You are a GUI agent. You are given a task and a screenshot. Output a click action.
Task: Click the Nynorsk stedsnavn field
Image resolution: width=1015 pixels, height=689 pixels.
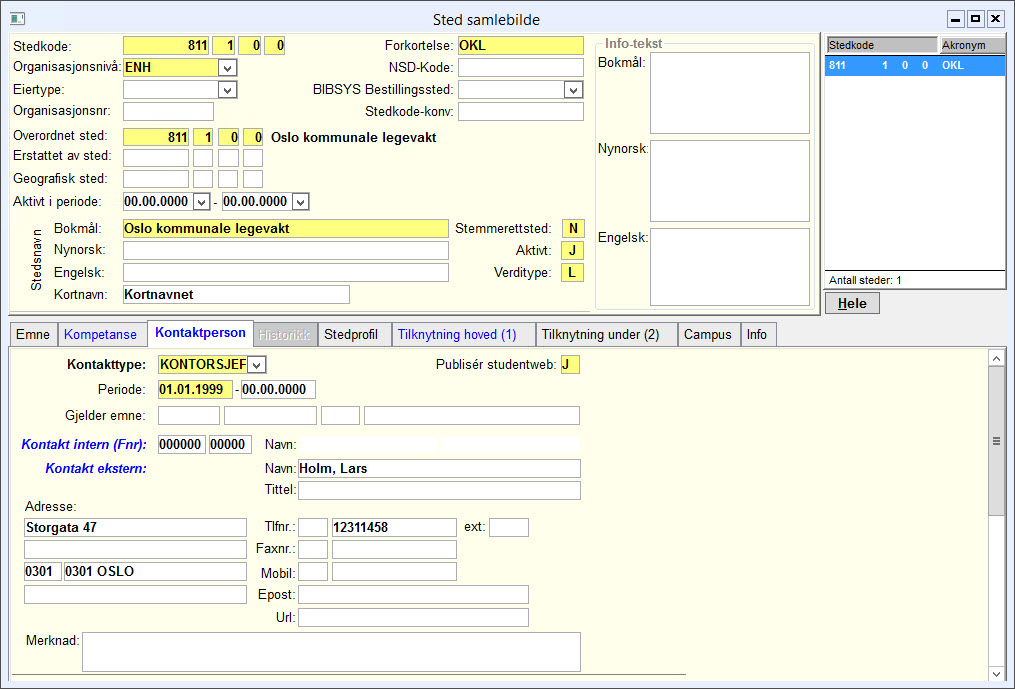(285, 251)
